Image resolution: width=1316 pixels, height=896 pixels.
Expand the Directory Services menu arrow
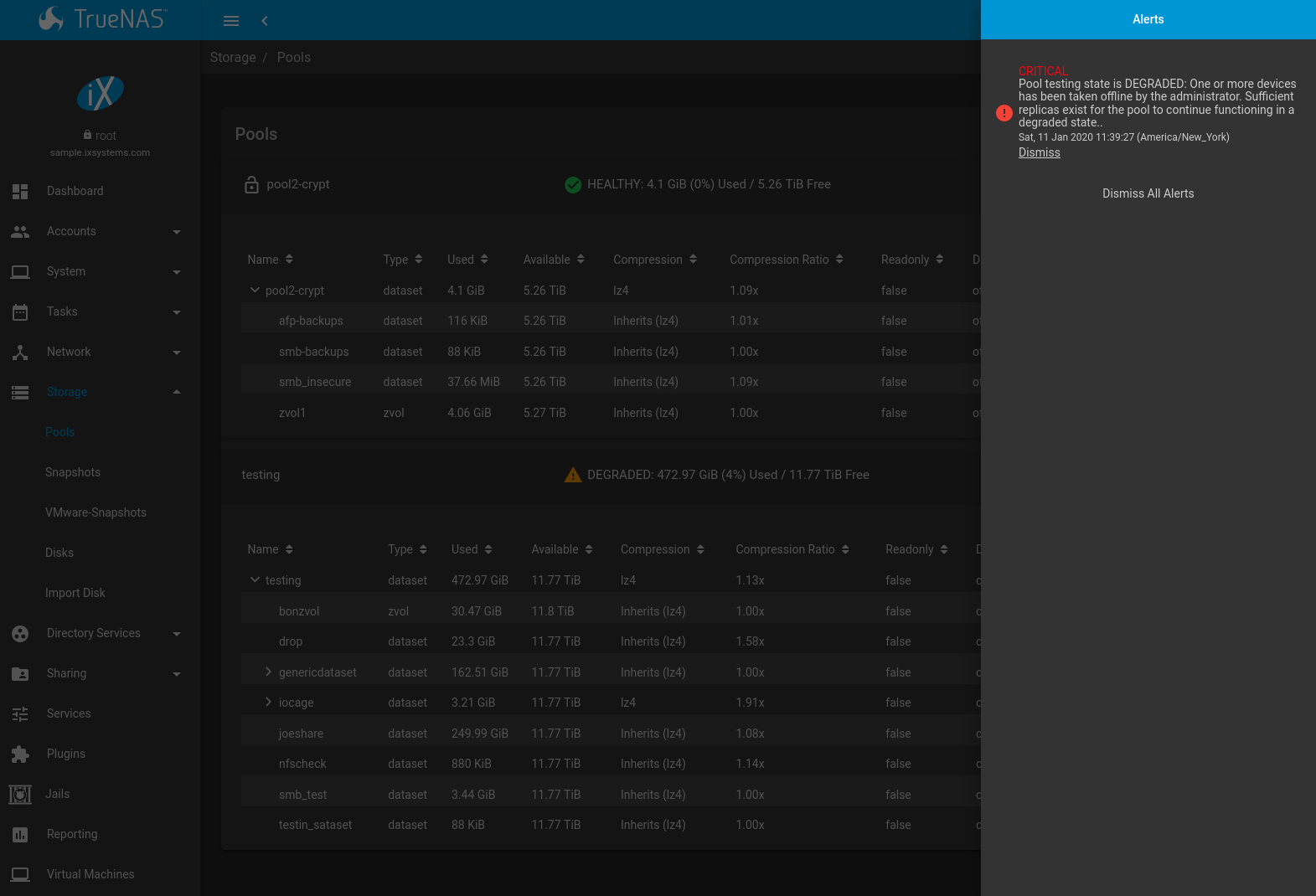pyautogui.click(x=177, y=634)
